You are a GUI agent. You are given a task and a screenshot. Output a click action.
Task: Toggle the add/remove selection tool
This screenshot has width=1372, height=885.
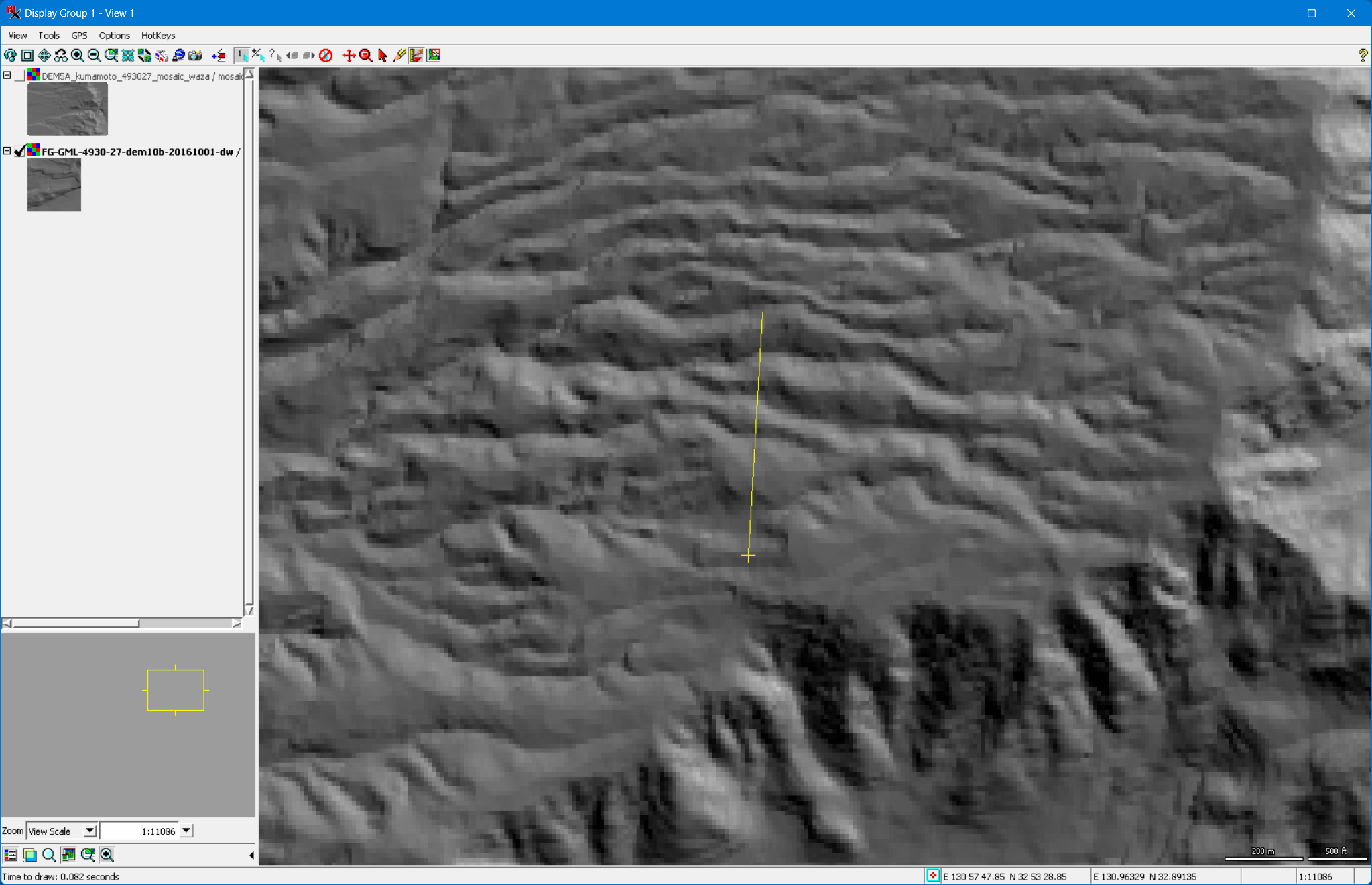[258, 56]
